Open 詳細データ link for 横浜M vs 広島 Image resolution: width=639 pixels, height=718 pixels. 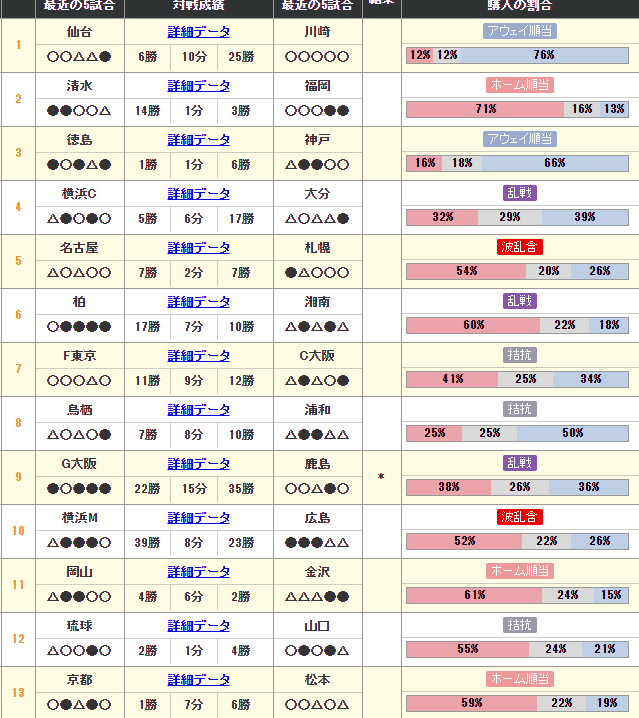[198, 518]
